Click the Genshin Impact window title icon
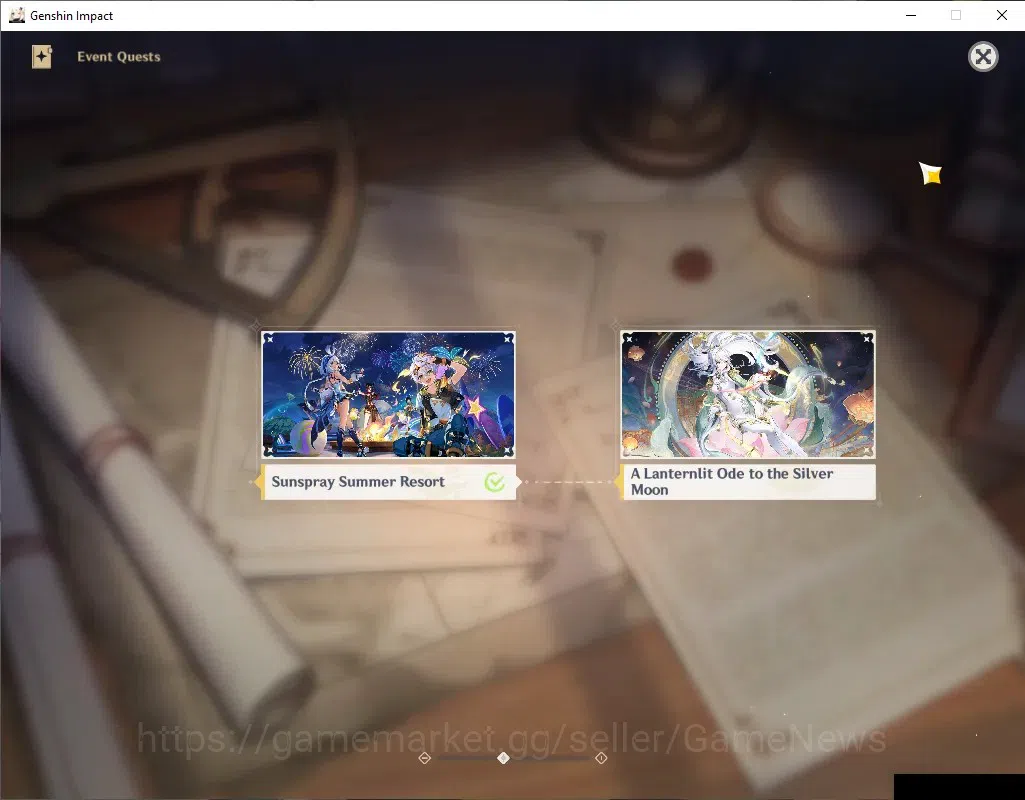 coord(16,15)
